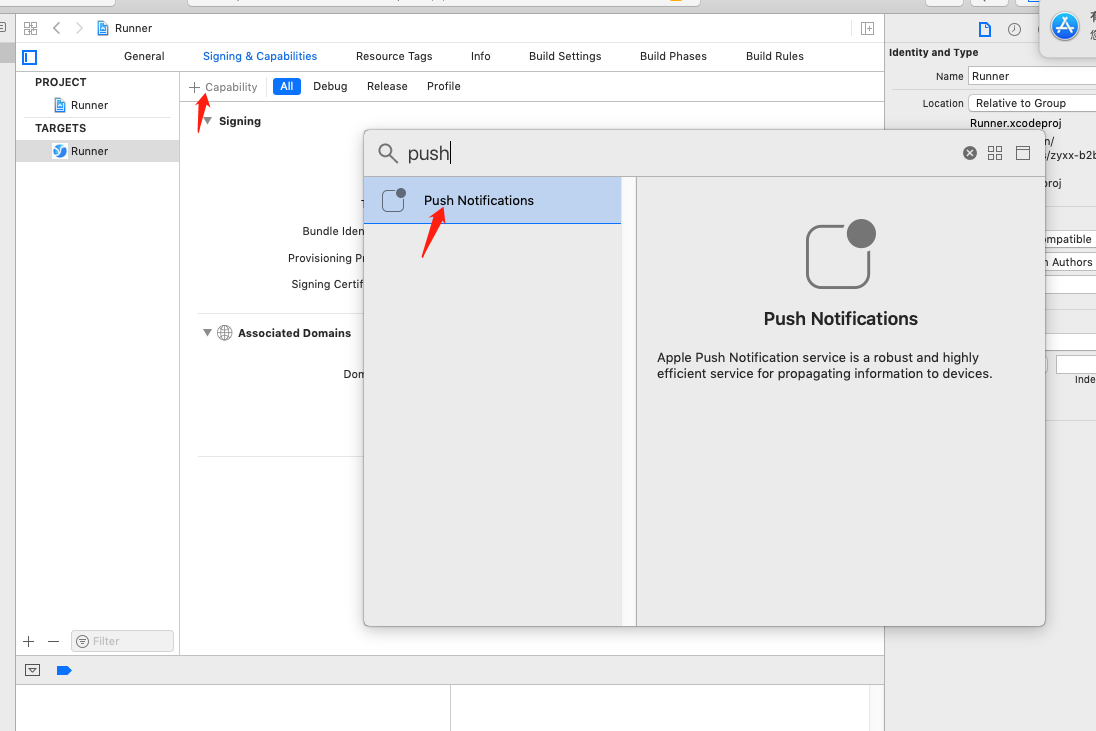Click the Push Notifications description text
The image size is (1096, 731).
tap(824, 366)
